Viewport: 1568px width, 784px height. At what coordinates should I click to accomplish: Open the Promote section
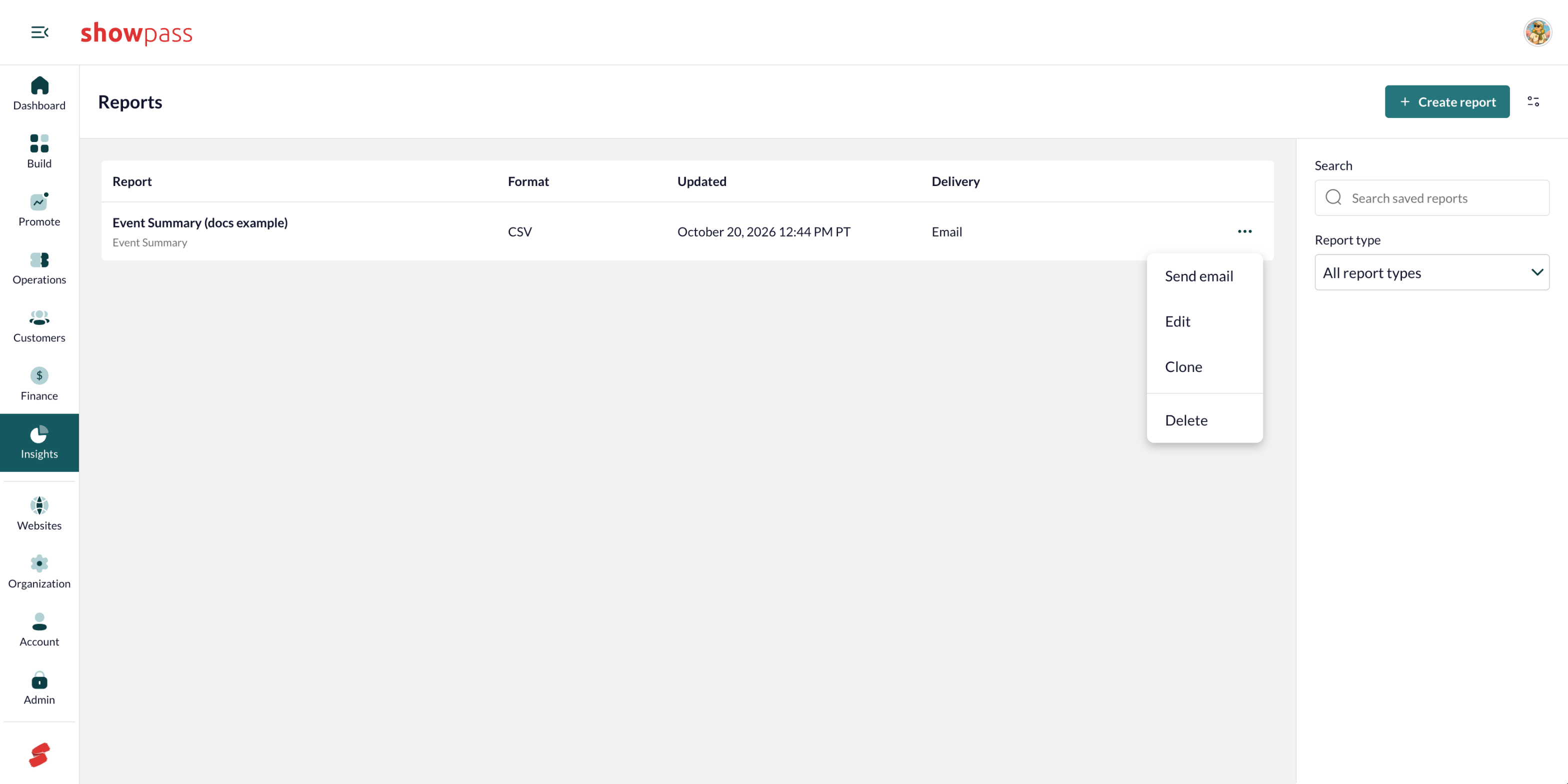(39, 210)
